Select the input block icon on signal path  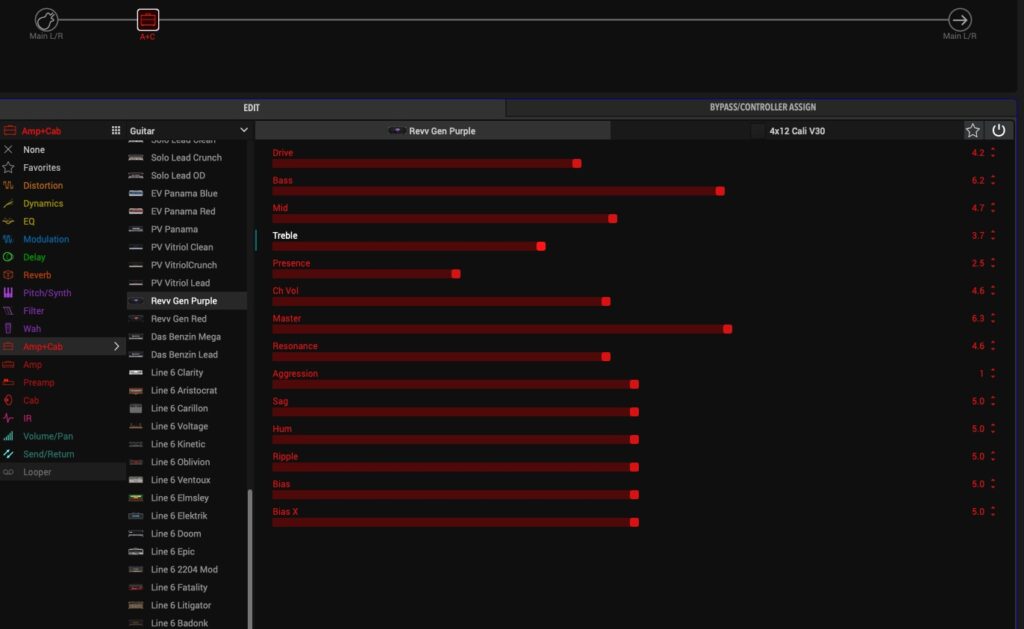pyautogui.click(x=46, y=19)
